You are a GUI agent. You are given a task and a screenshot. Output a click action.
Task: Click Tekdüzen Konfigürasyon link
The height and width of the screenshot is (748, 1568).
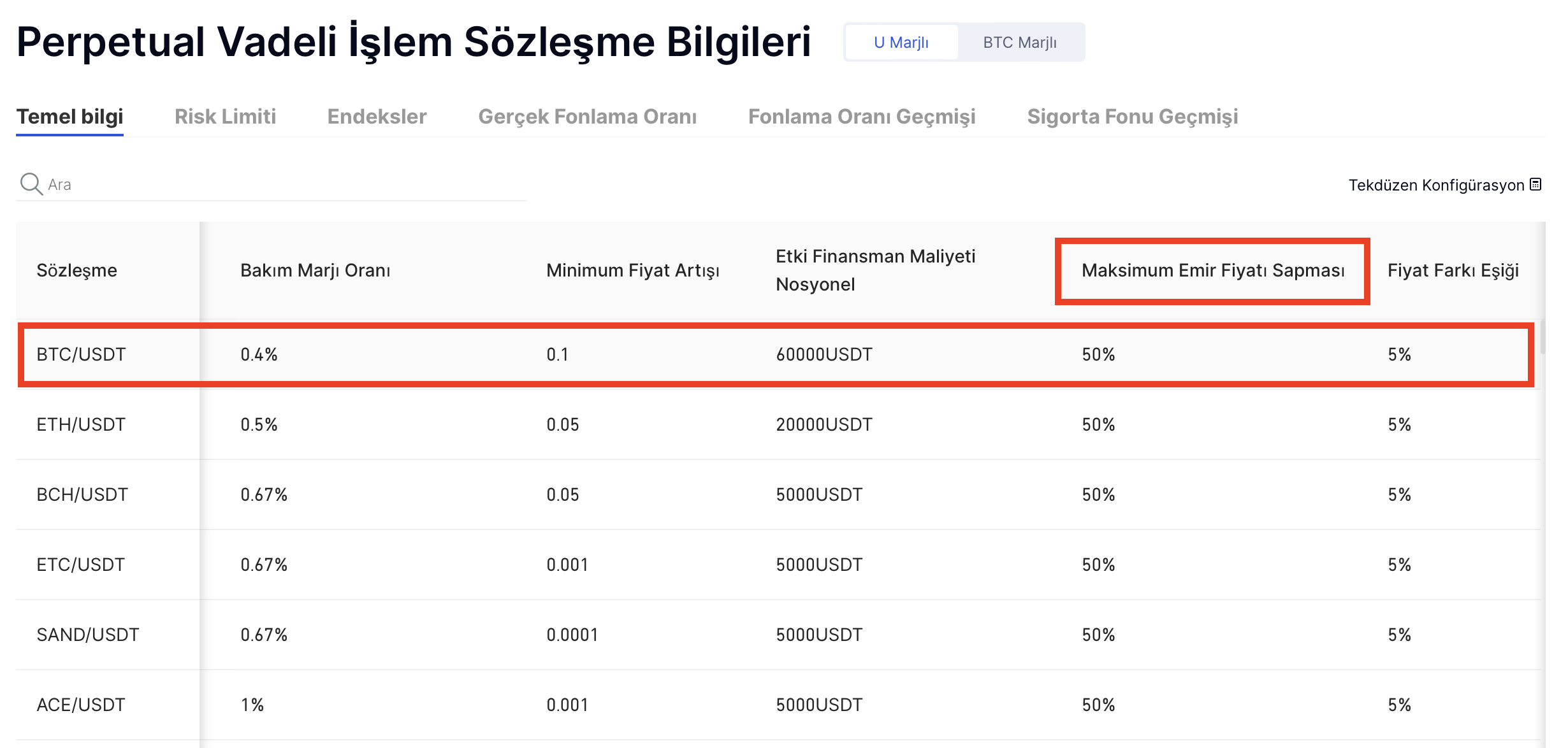[x=1435, y=185]
